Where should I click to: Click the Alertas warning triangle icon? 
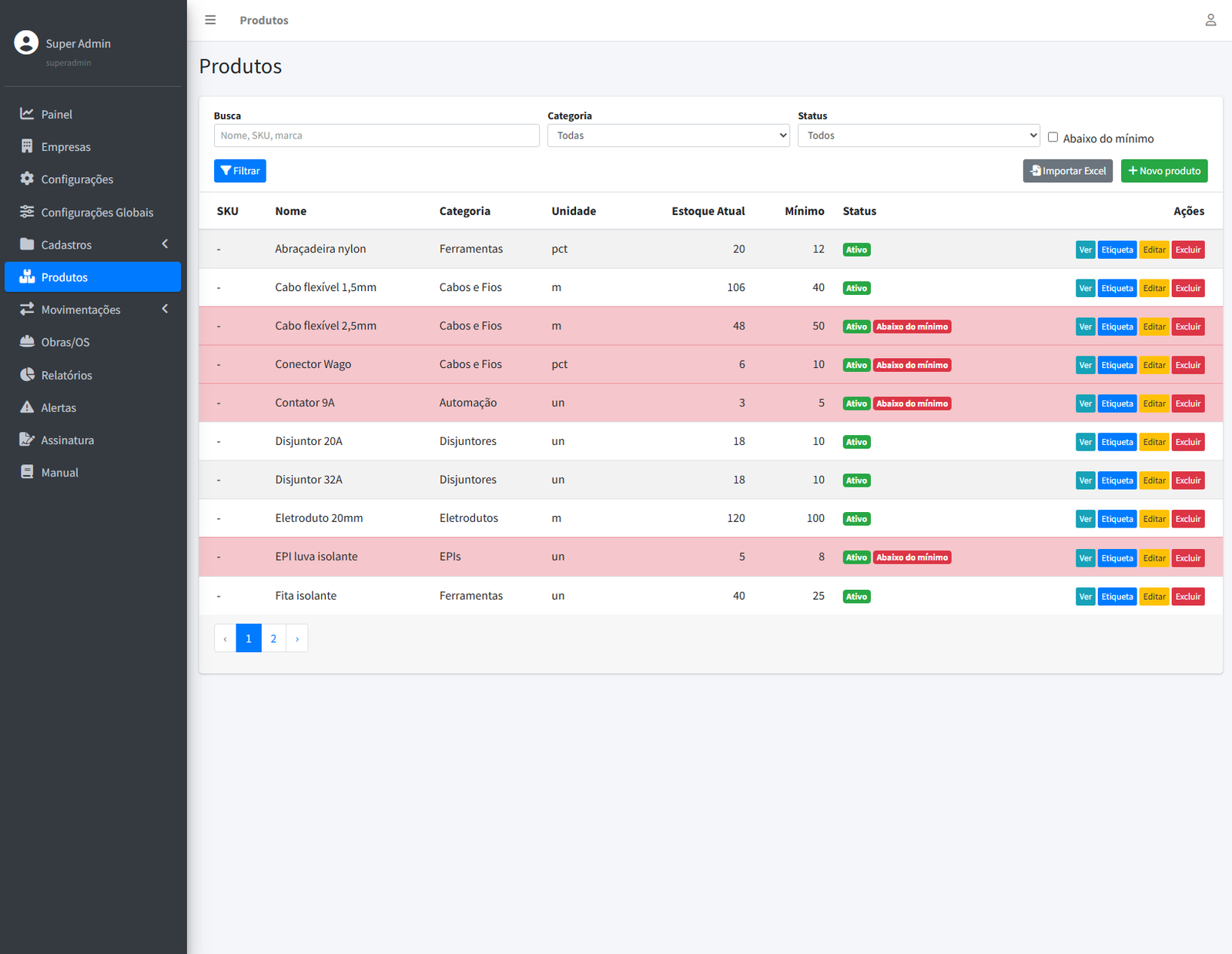27,407
